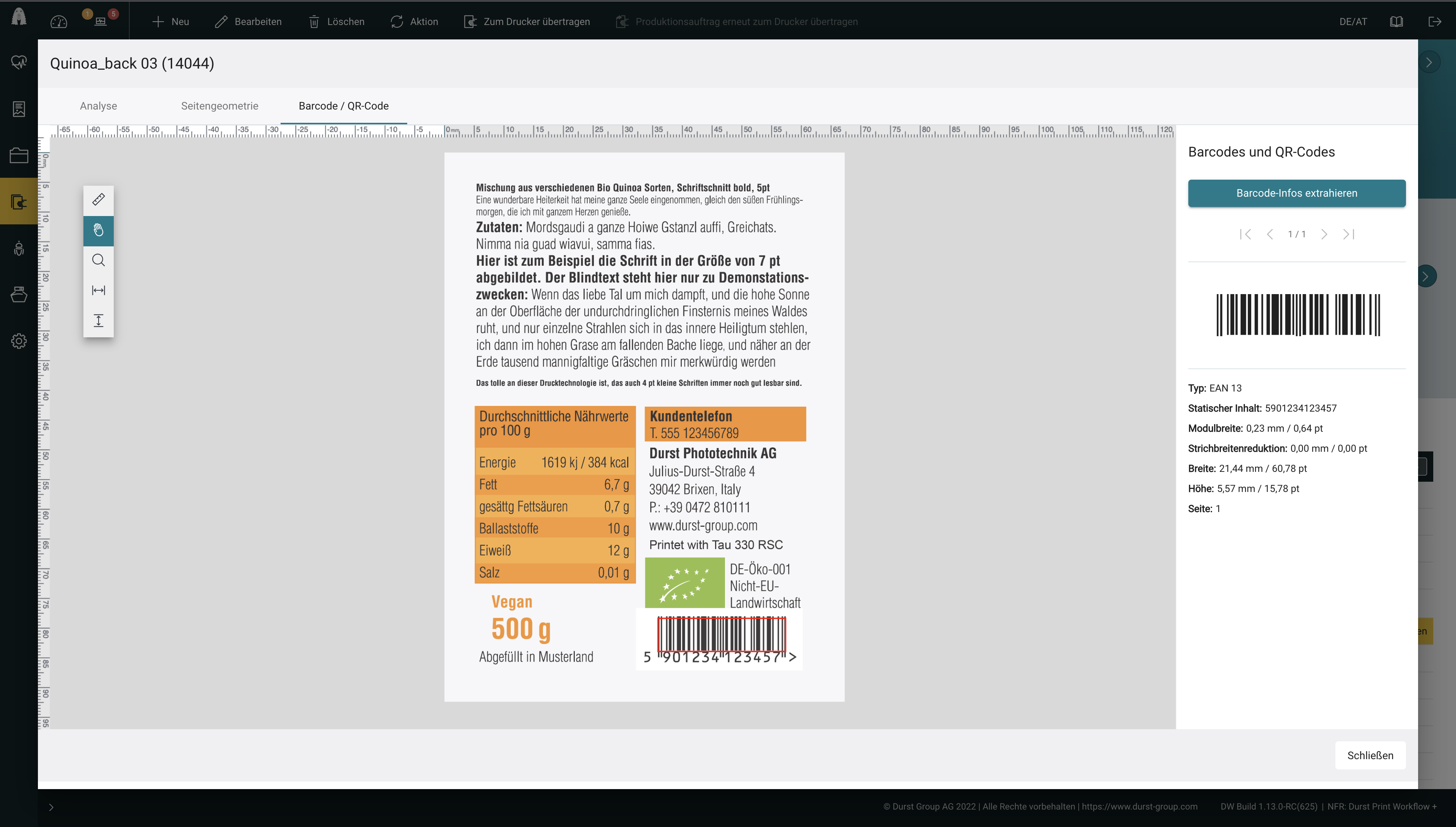The width and height of the screenshot is (1456, 827).
Task: Select the Barcode / QR-Code tab
Action: [x=344, y=106]
